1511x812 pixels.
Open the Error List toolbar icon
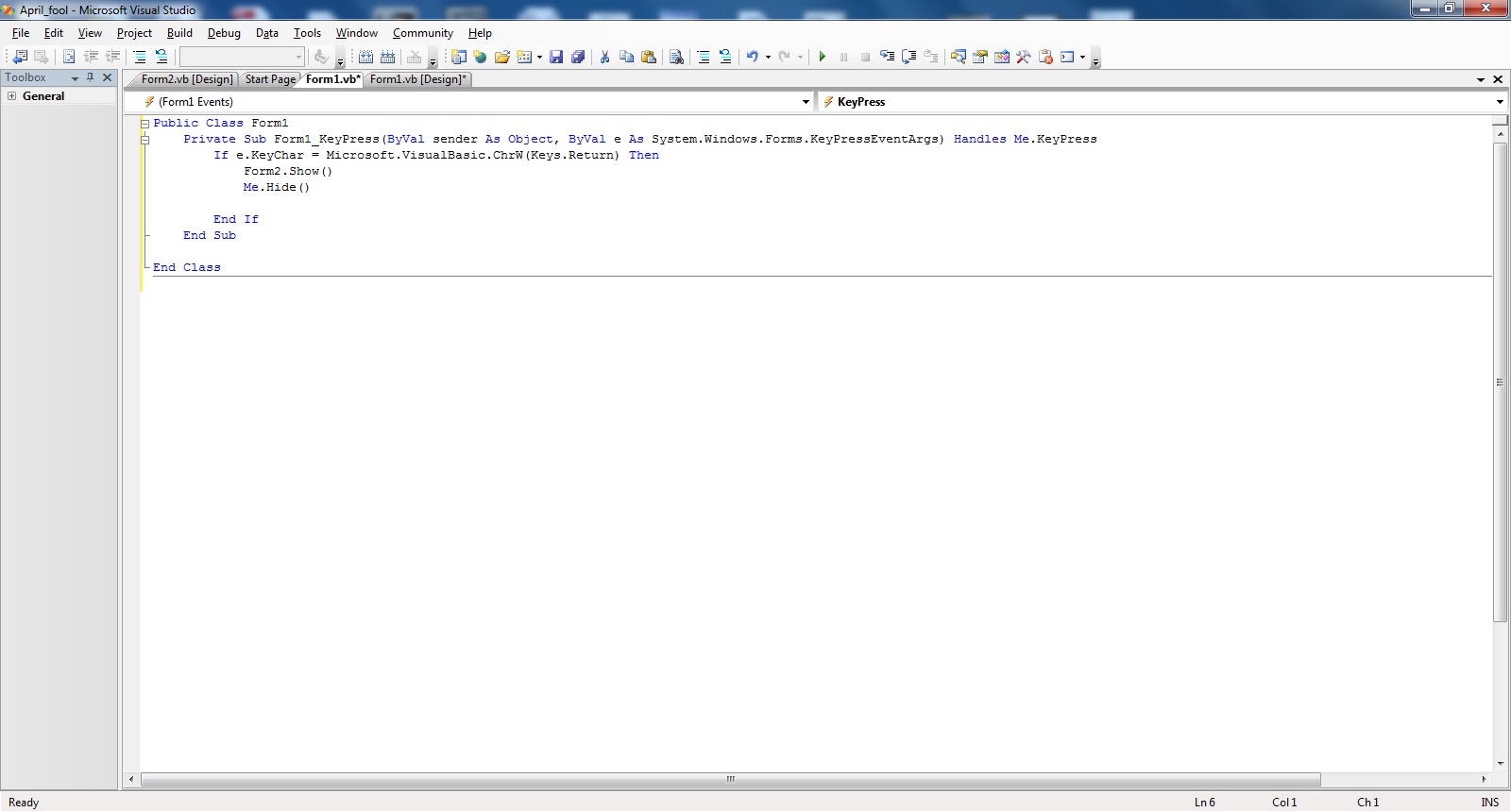pyautogui.click(x=1045, y=57)
